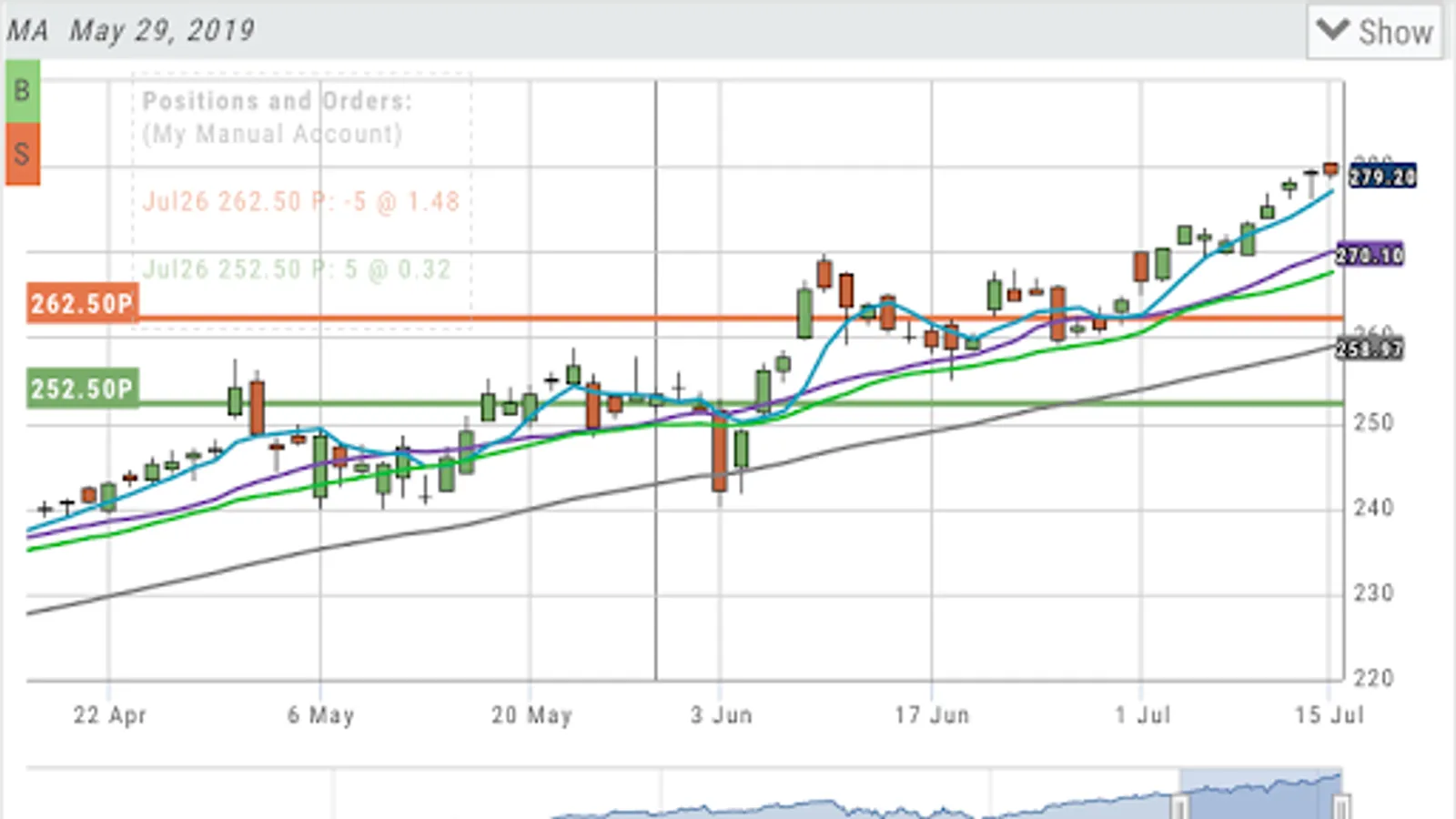Click the 1 Jul date label
Image resolution: width=1456 pixels, height=819 pixels.
(x=1143, y=715)
